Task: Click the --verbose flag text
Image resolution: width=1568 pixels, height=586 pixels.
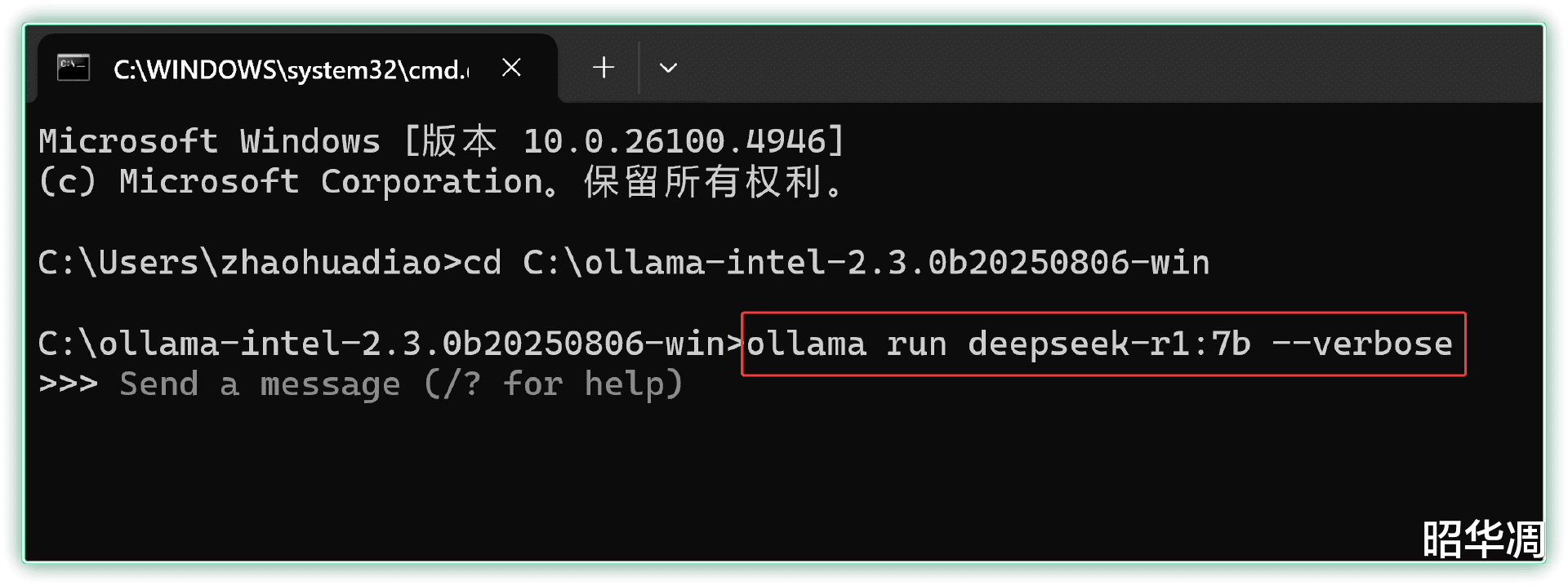Action: point(1362,344)
